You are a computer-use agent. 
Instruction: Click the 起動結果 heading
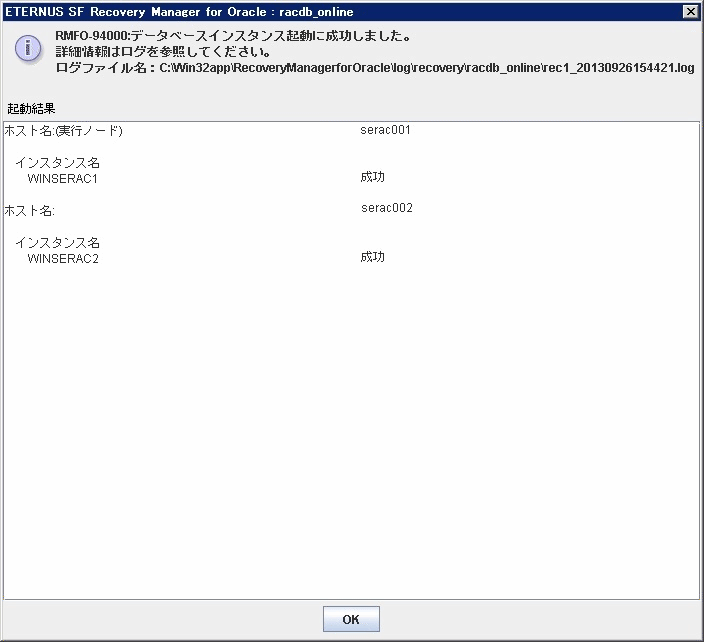click(31, 109)
